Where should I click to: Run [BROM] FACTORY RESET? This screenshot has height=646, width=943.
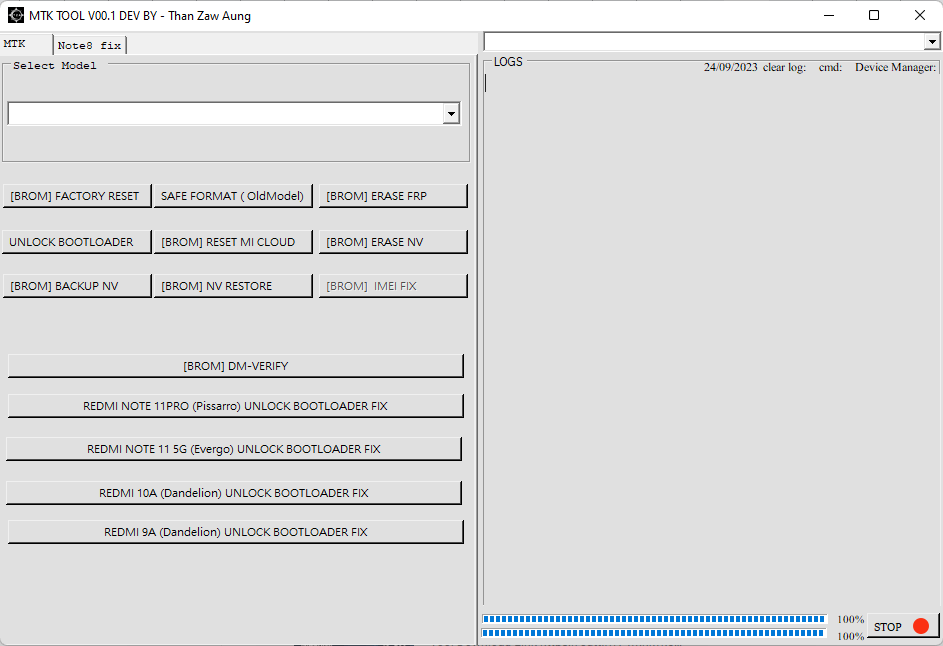[x=76, y=195]
